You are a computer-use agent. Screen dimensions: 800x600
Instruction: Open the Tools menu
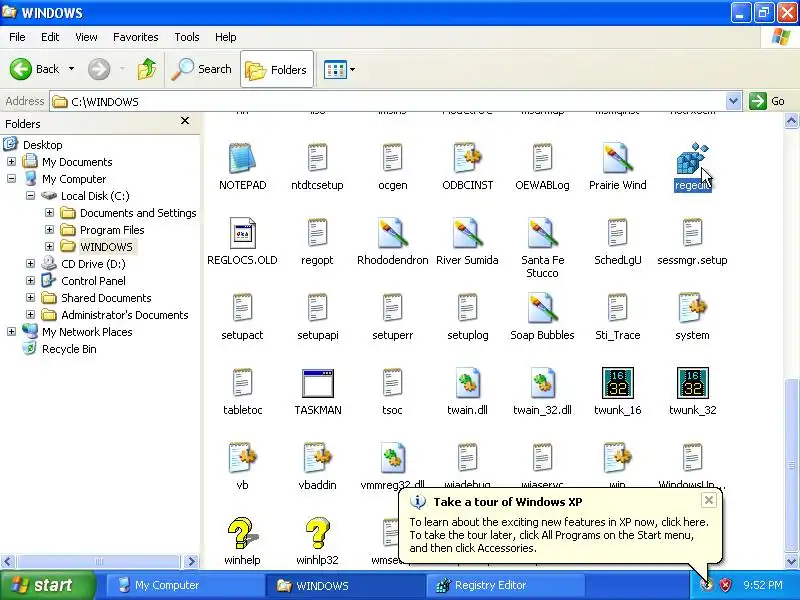(x=187, y=37)
